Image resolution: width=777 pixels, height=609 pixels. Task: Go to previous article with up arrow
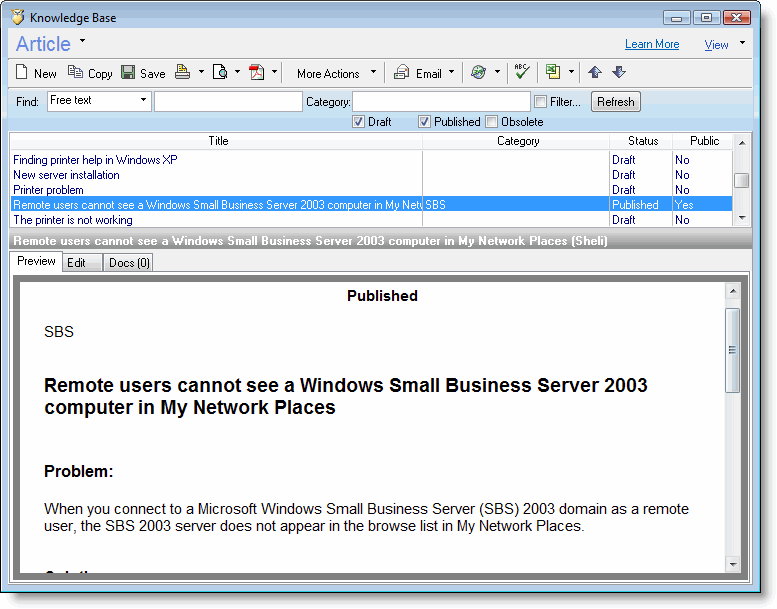pyautogui.click(x=595, y=73)
